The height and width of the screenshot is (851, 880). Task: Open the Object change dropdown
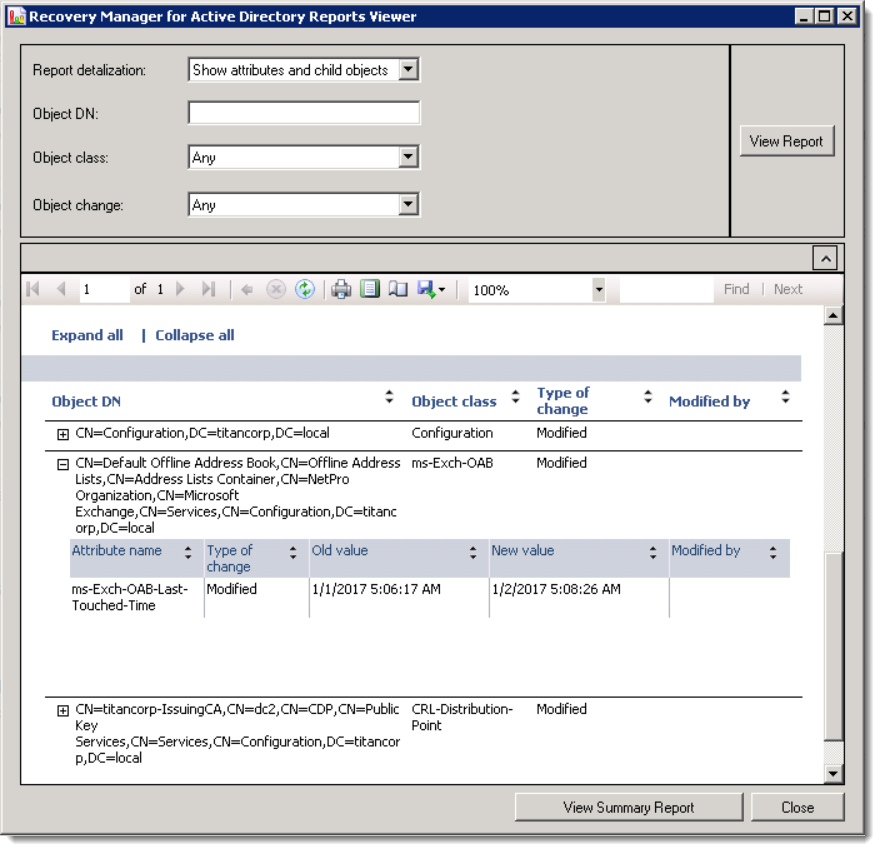click(408, 205)
